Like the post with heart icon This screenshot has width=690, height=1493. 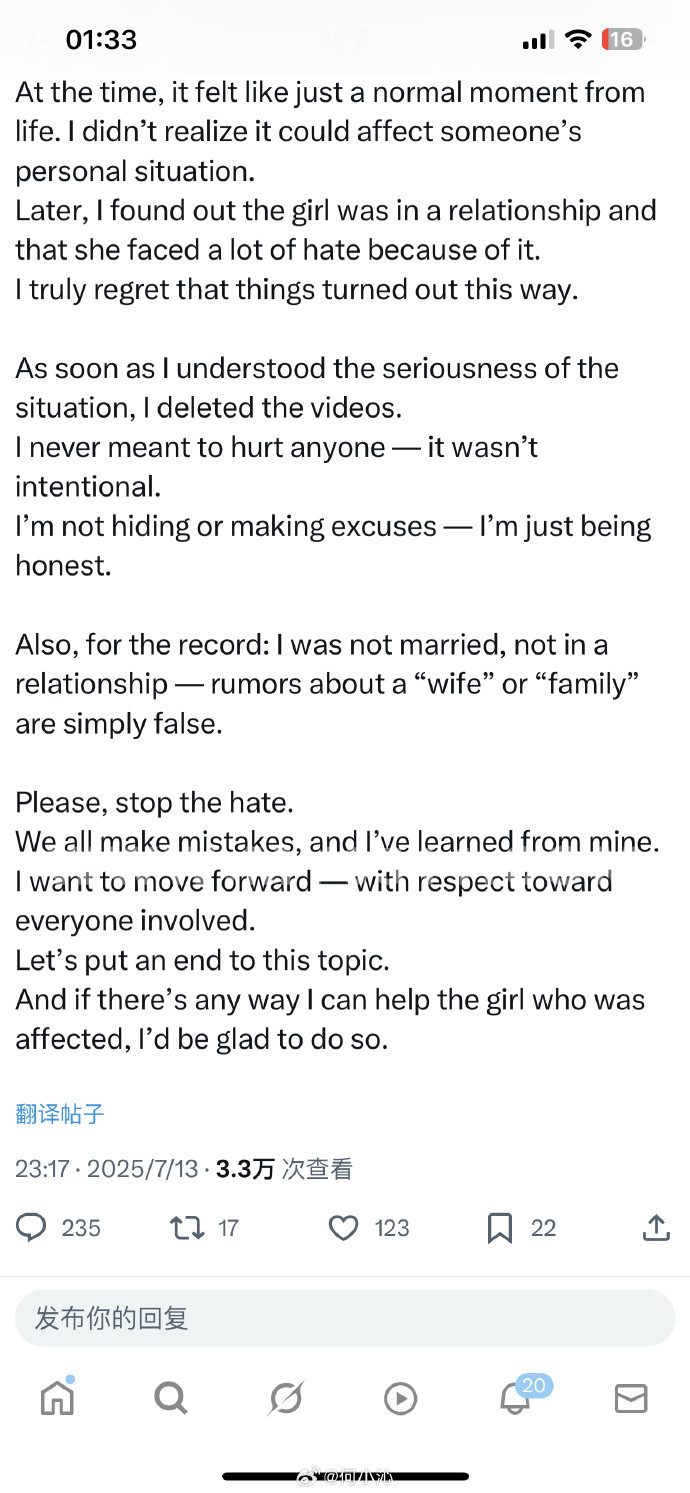[343, 1228]
